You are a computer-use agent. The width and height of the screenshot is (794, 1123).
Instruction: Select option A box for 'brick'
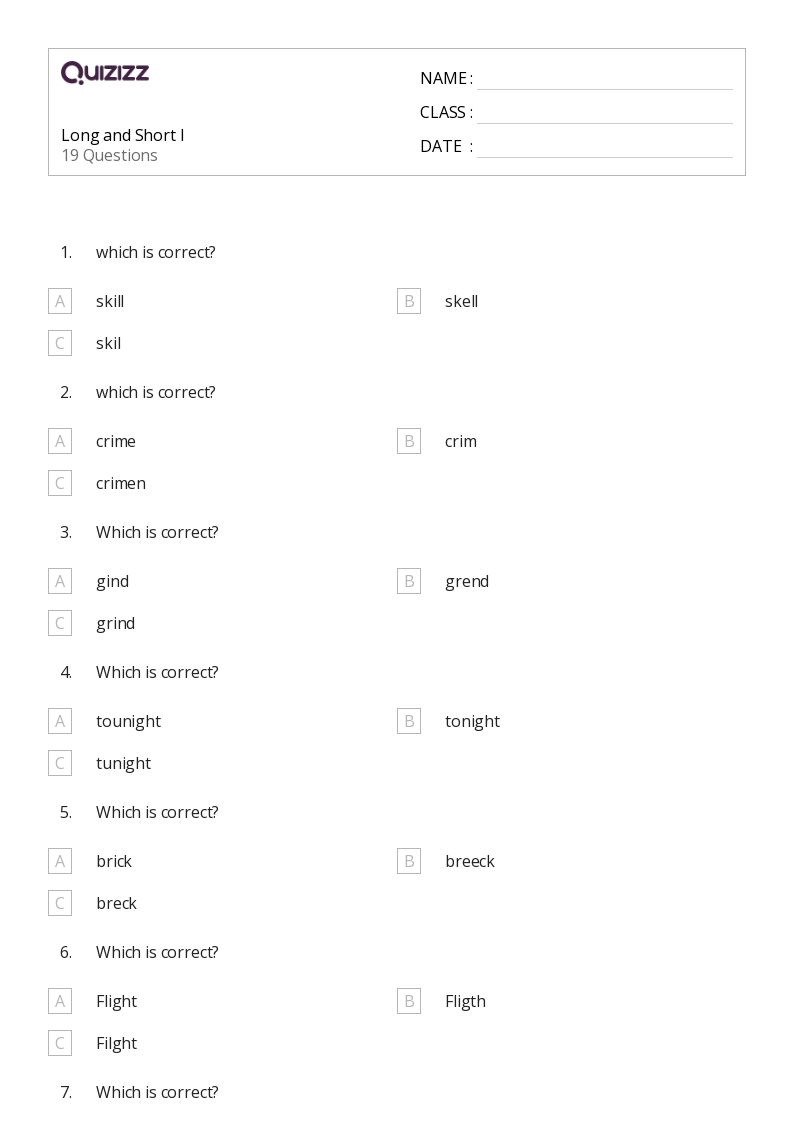click(60, 861)
